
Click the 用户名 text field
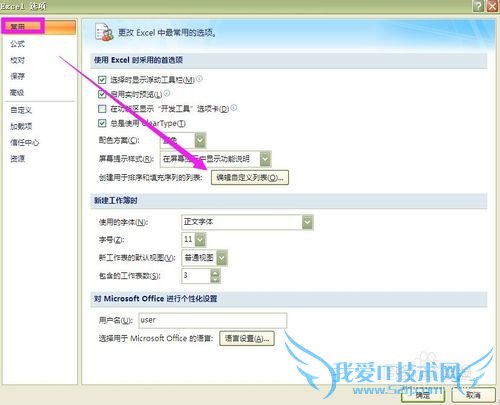tap(212, 320)
